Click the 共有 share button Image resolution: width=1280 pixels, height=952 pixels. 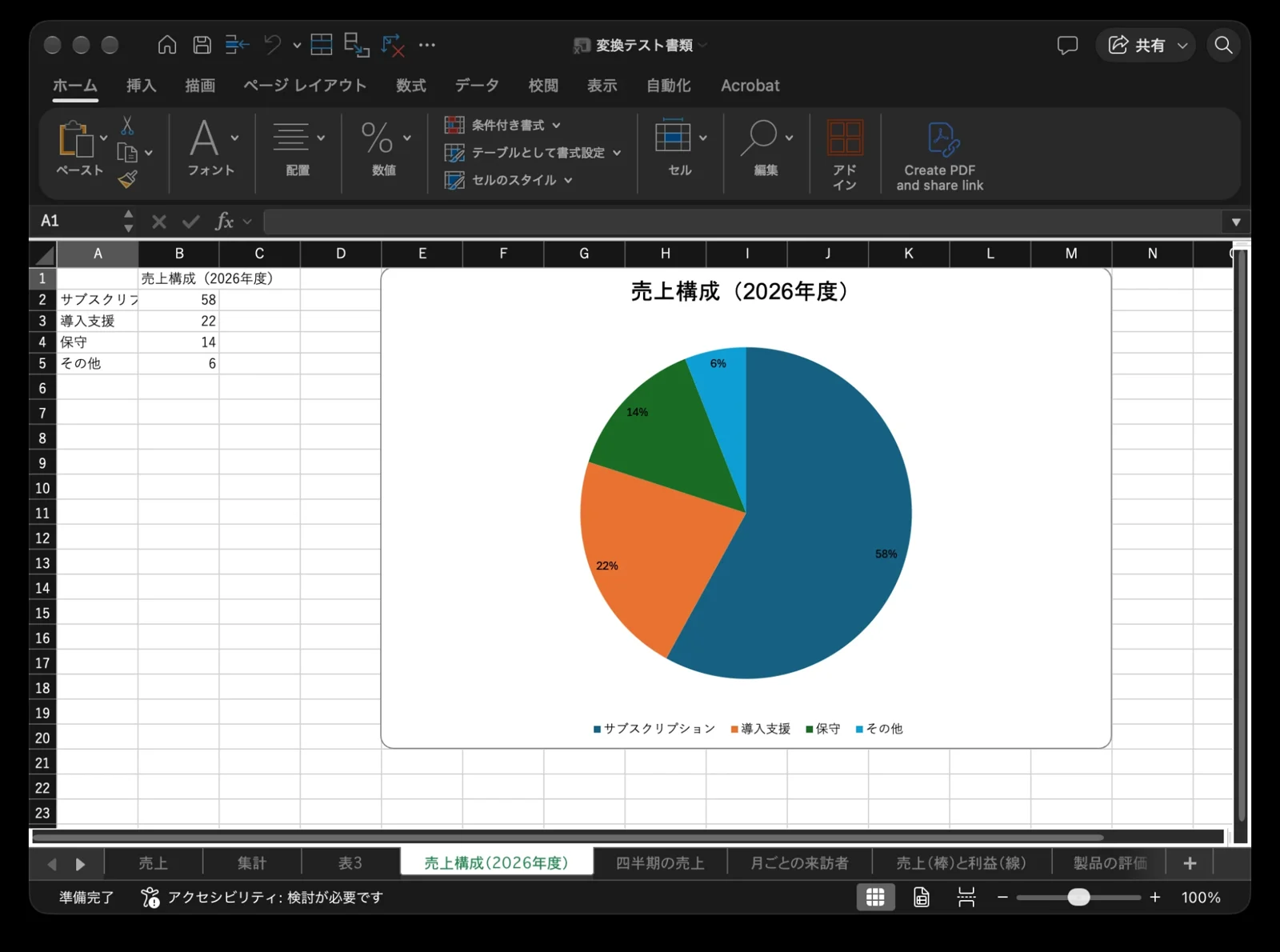[1146, 45]
